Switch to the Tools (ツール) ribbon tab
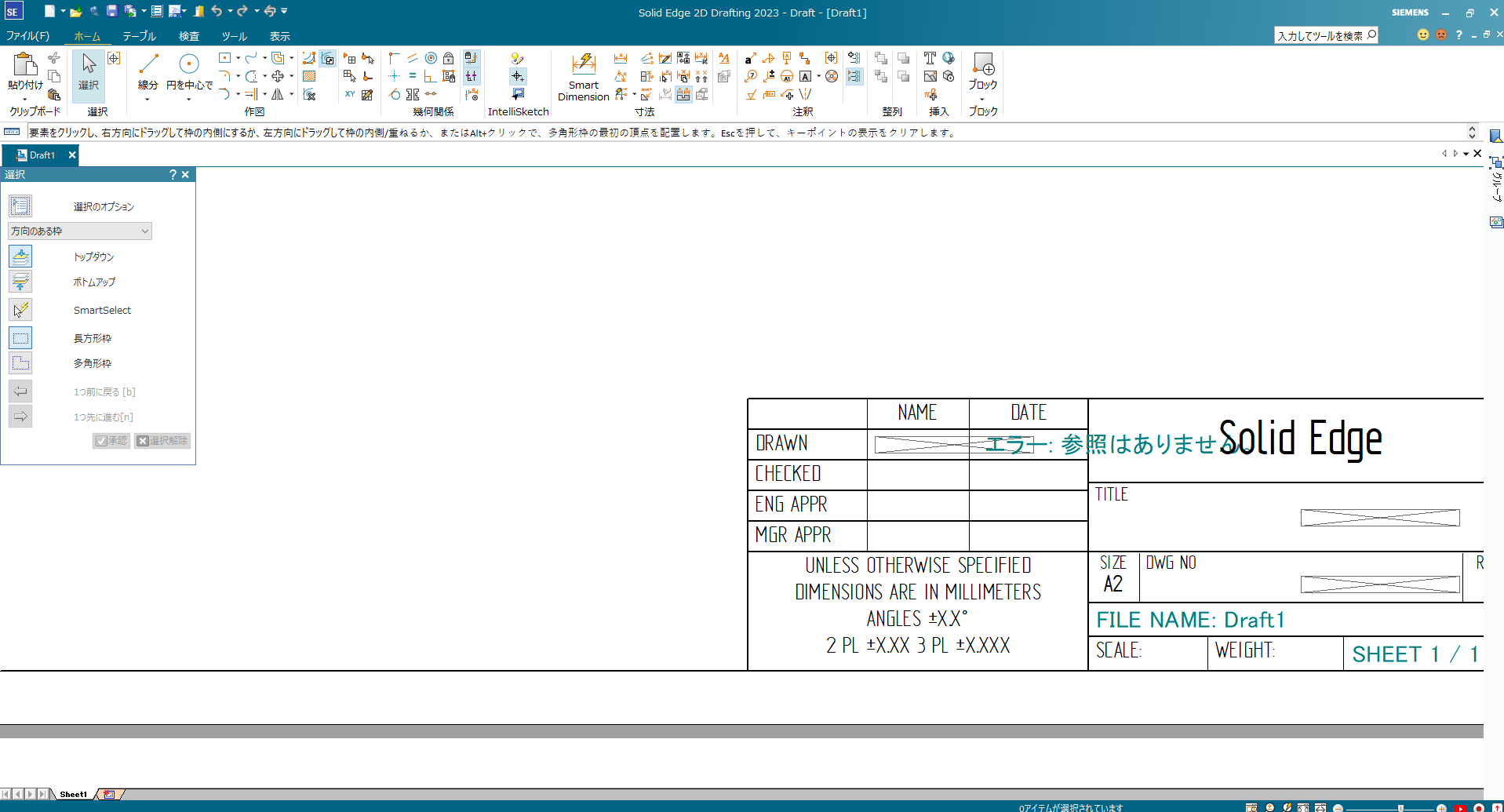 tap(234, 36)
